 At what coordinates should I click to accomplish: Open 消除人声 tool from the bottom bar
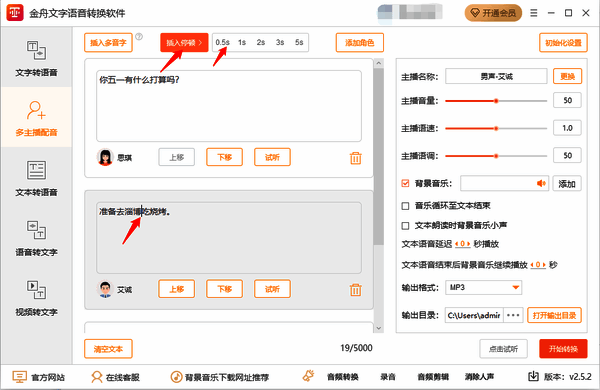pos(479,377)
